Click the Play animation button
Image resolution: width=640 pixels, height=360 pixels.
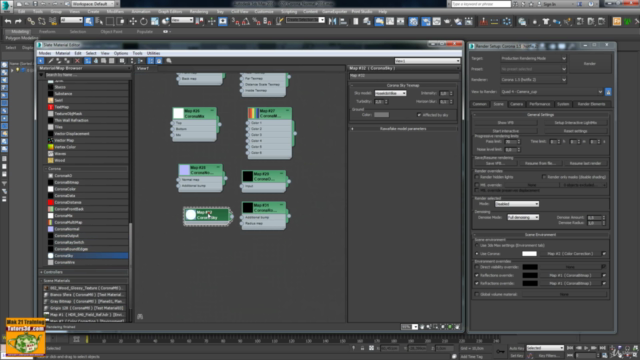586,348
